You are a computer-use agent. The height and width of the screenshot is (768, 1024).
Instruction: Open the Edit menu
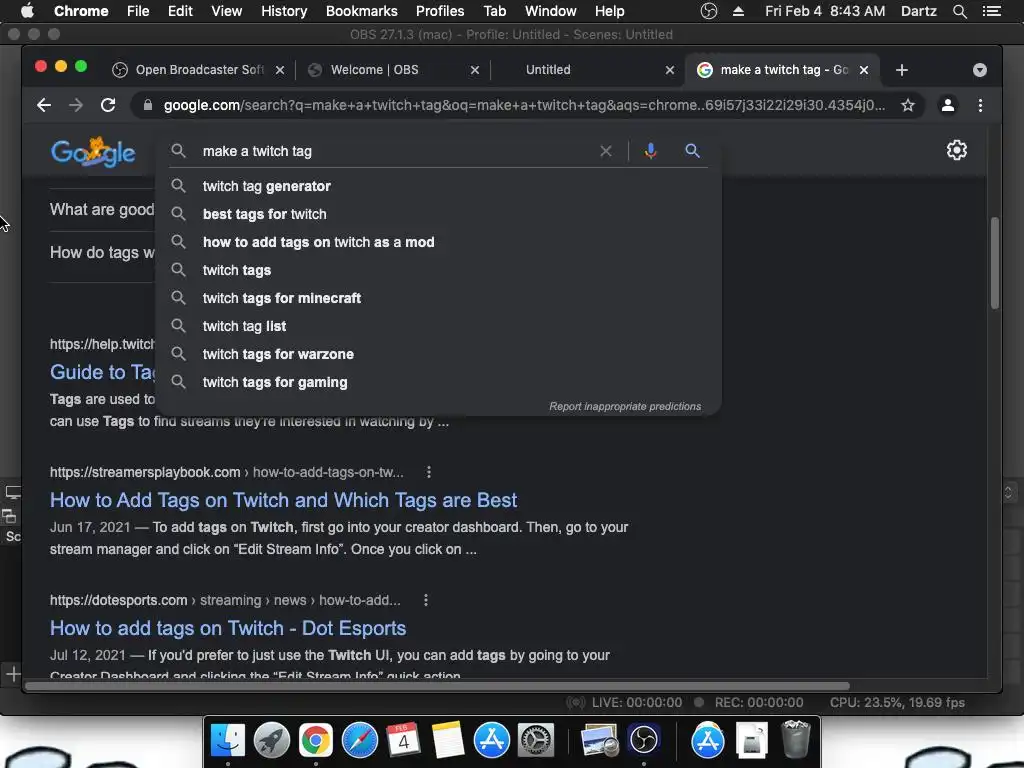point(180,11)
